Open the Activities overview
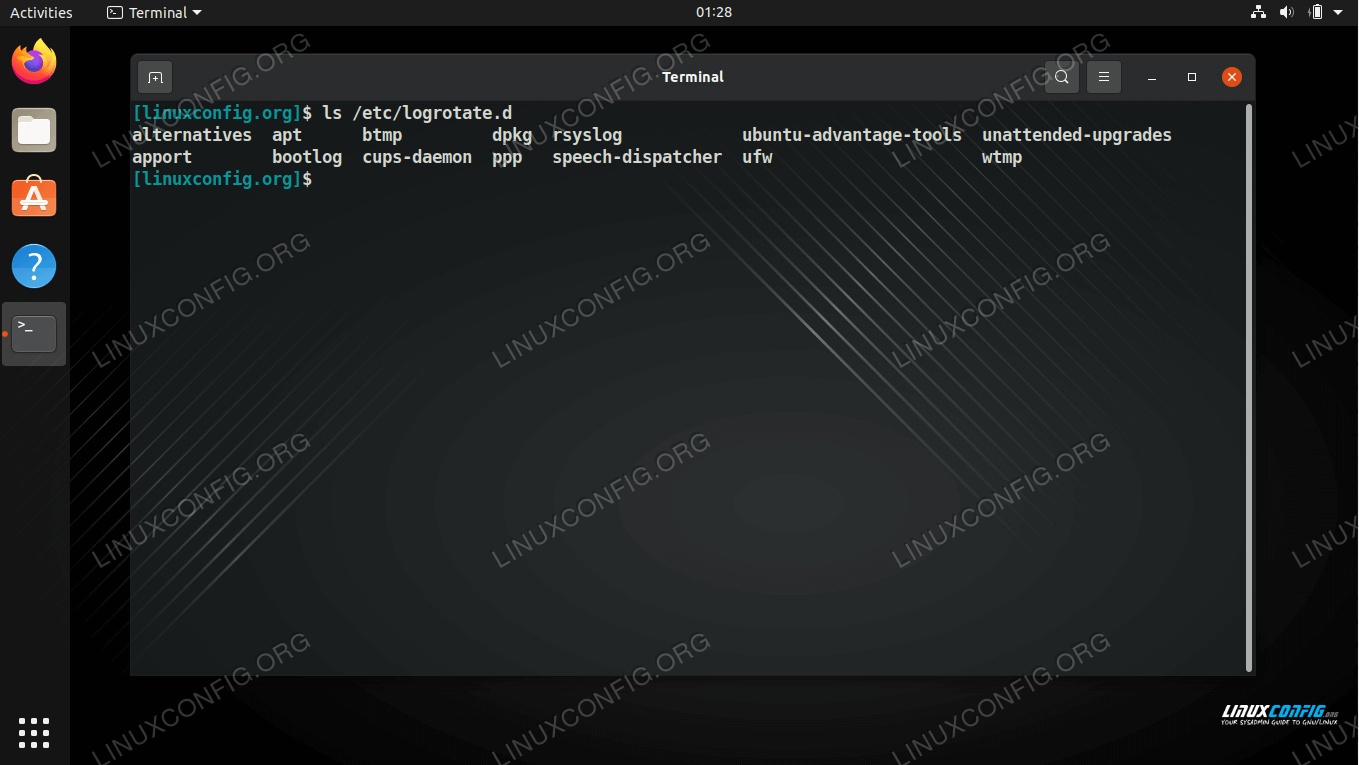Image resolution: width=1359 pixels, height=765 pixels. coord(41,12)
